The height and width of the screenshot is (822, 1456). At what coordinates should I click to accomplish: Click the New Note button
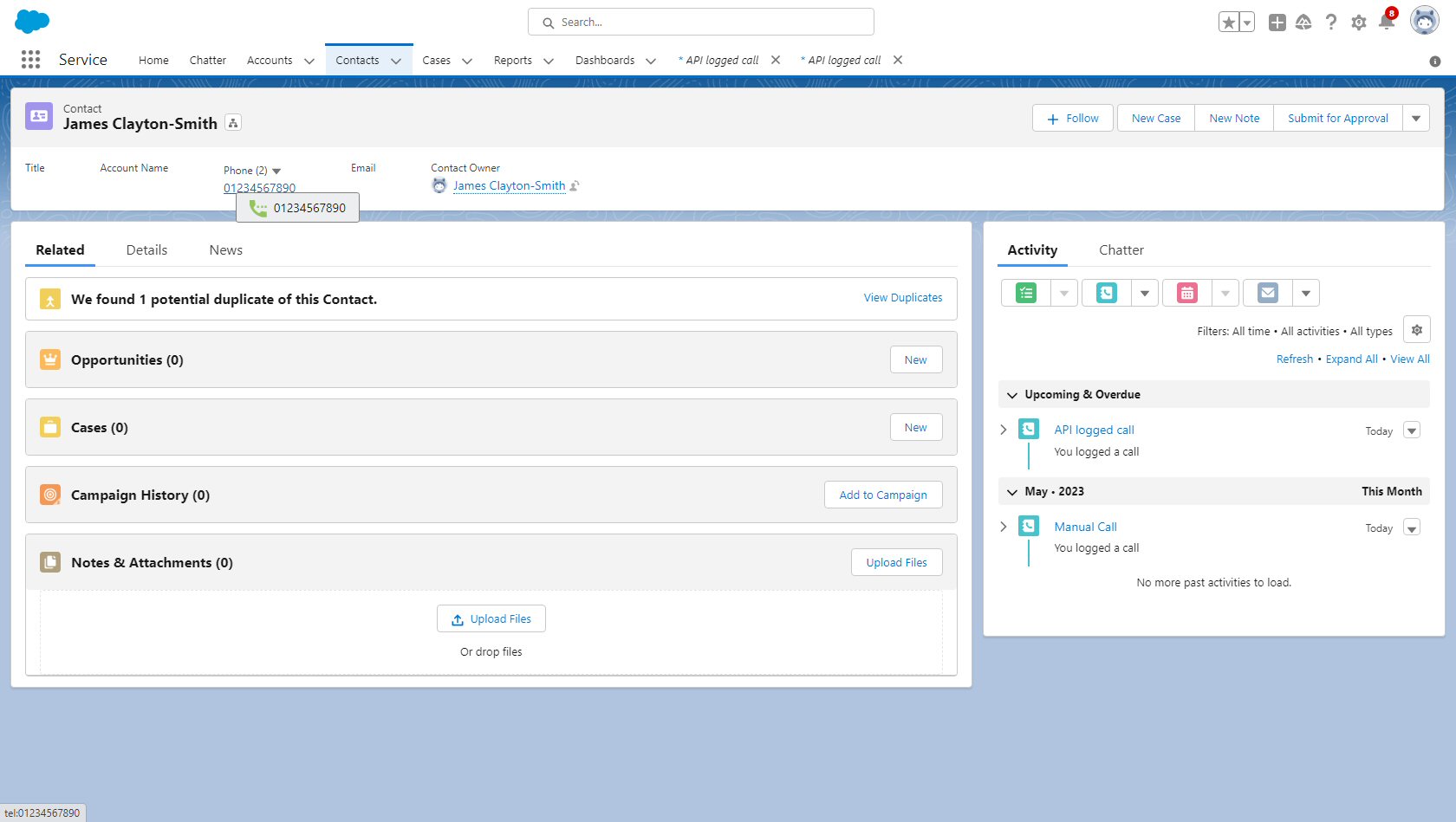[x=1234, y=118]
